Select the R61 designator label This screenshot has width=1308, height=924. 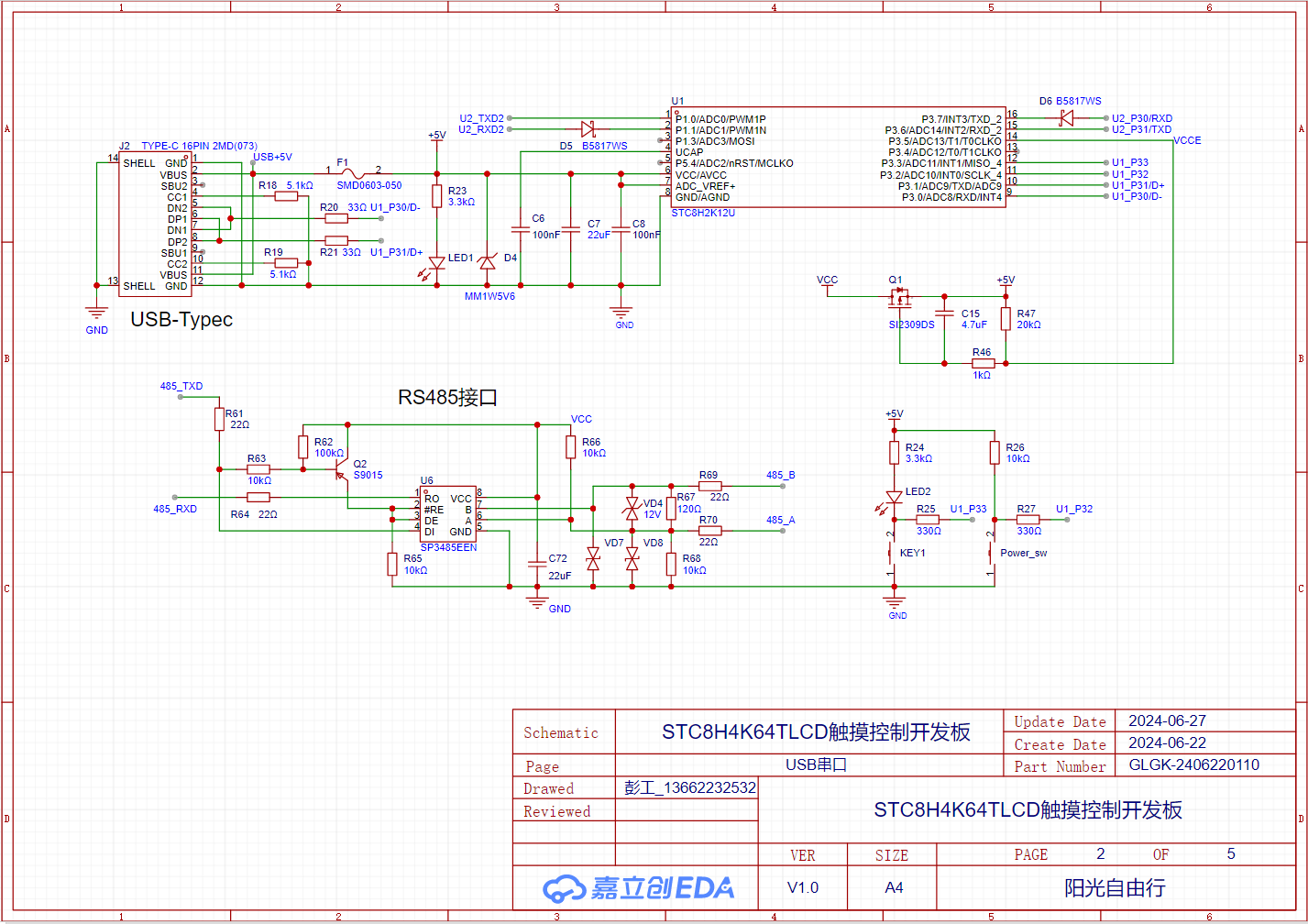click(x=234, y=413)
